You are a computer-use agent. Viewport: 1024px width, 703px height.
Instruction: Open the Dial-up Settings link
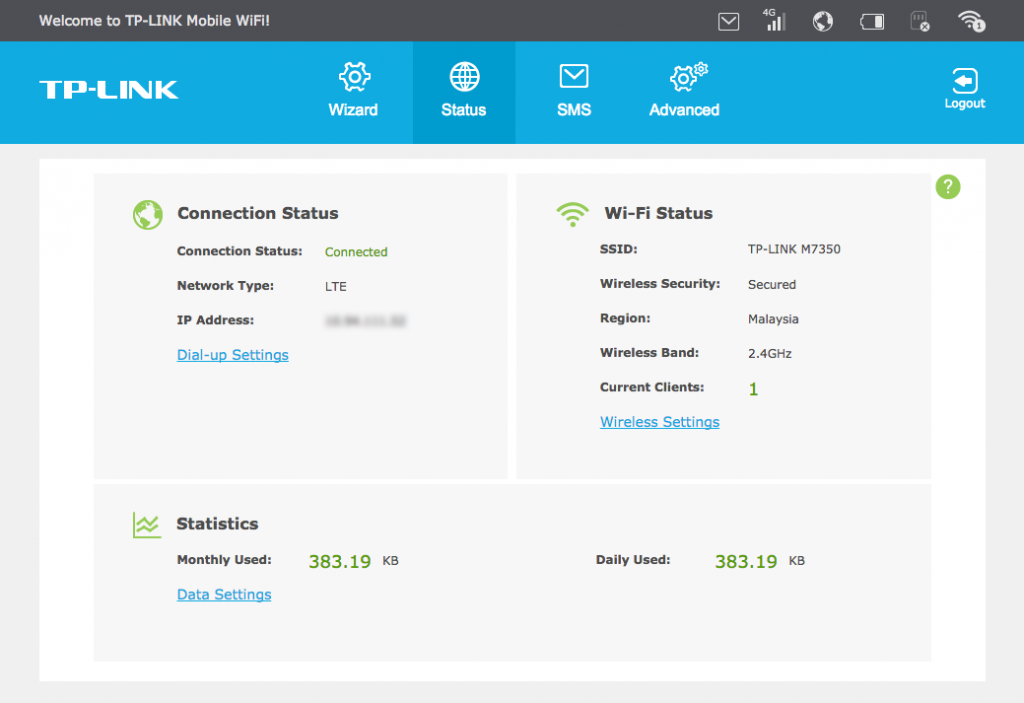232,355
